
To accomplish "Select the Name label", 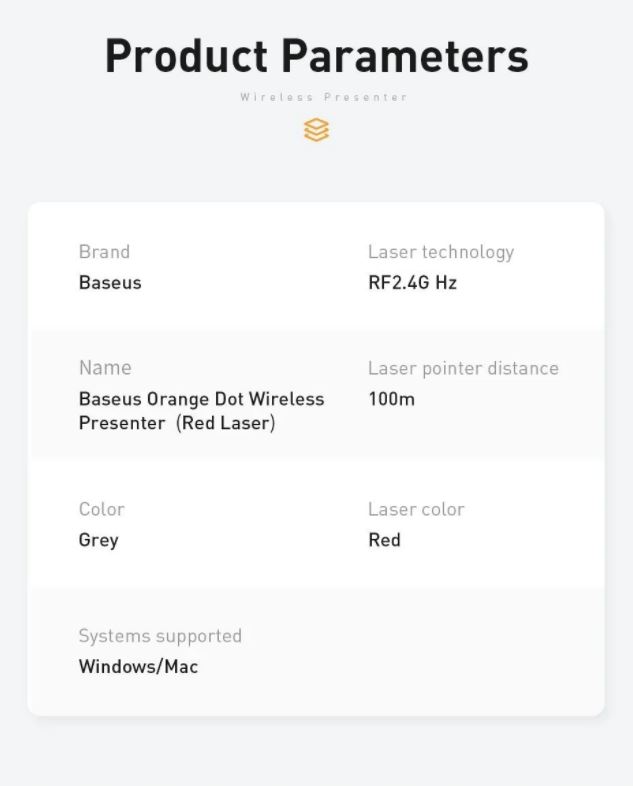I will point(105,368).
